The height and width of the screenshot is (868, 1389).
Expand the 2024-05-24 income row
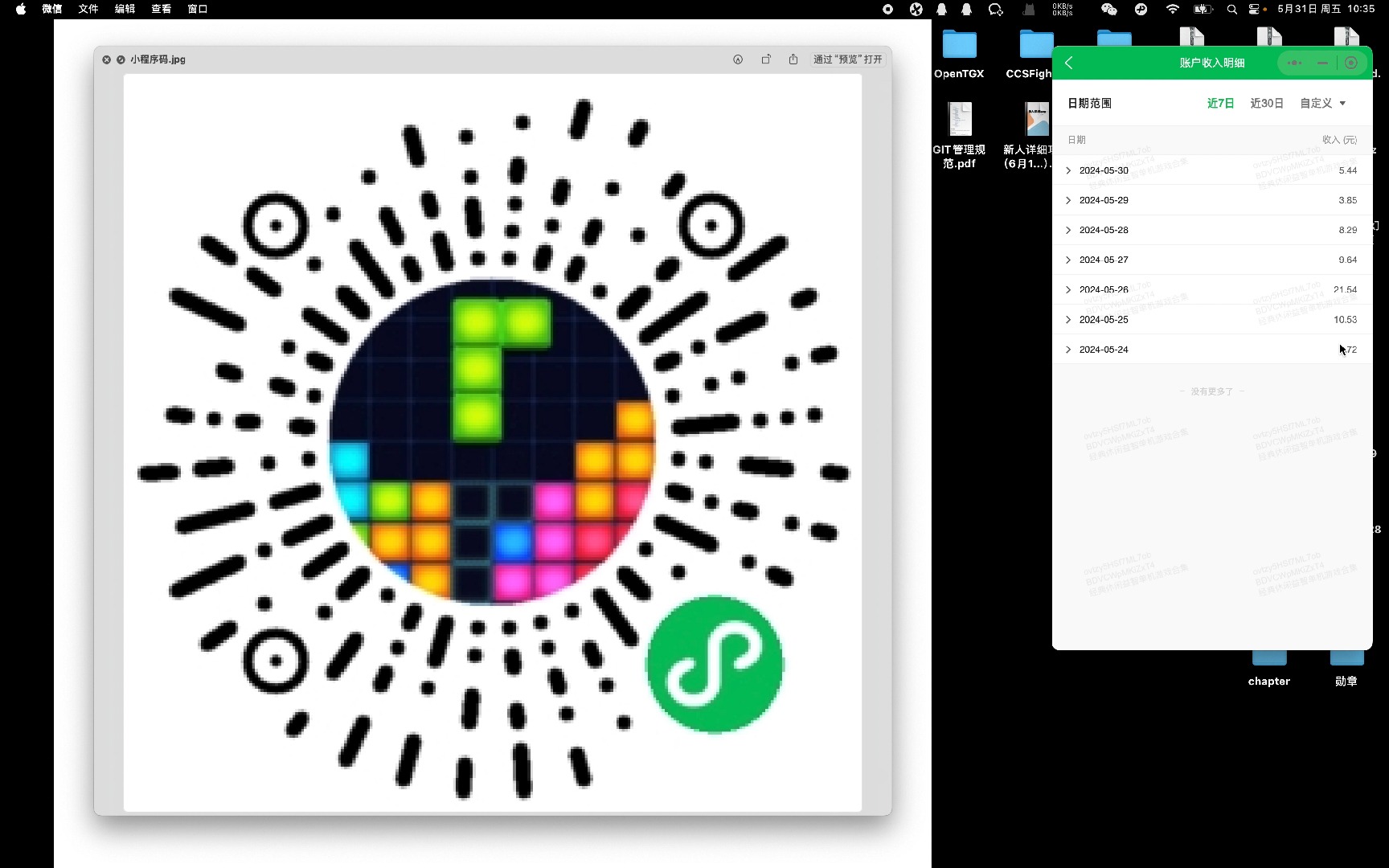[1212, 349]
